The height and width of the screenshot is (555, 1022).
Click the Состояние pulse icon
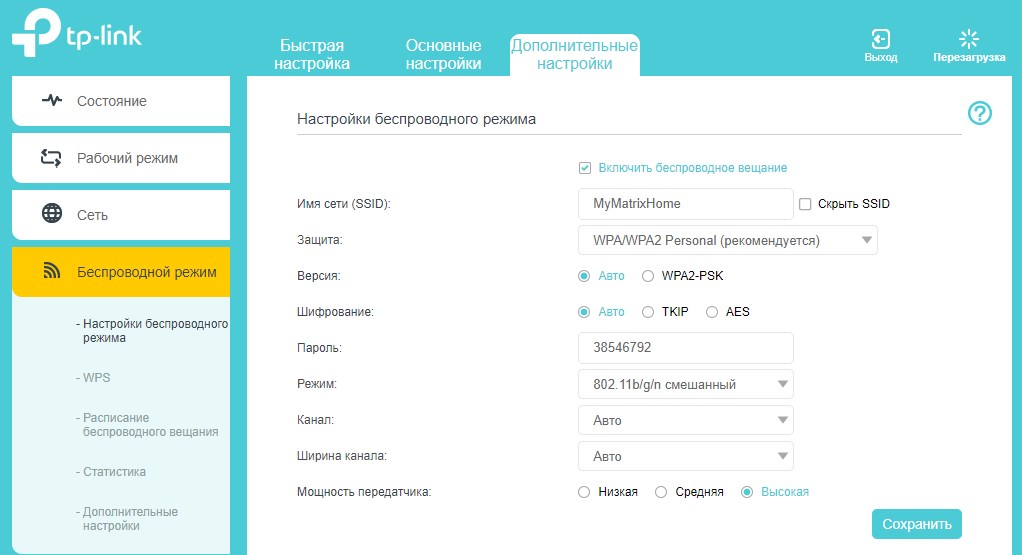pyautogui.click(x=51, y=100)
